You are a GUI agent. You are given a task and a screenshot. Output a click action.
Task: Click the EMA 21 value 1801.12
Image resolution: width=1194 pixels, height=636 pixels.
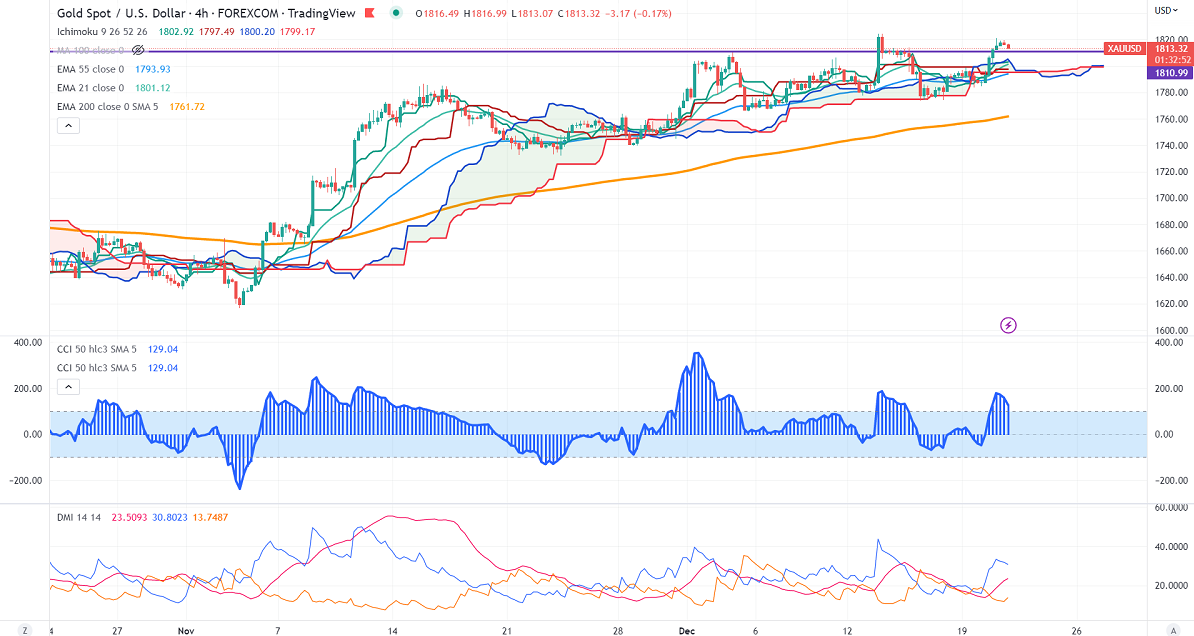tap(152, 88)
